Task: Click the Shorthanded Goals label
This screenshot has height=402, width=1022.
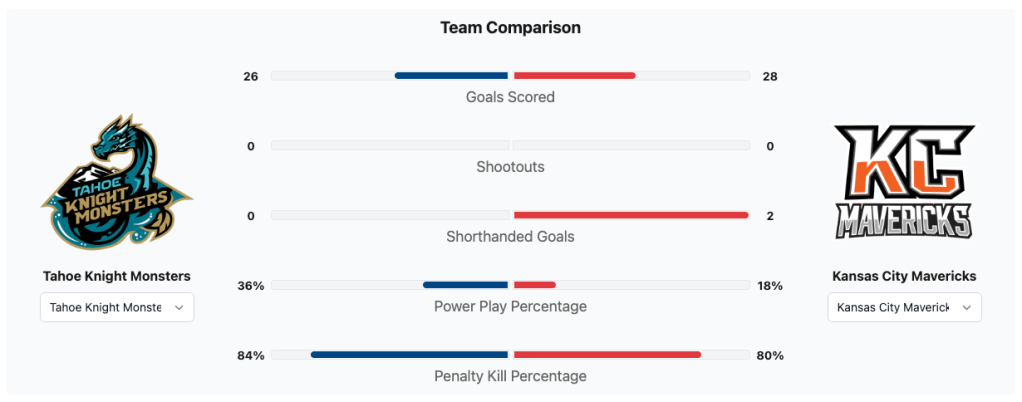Action: coord(510,237)
